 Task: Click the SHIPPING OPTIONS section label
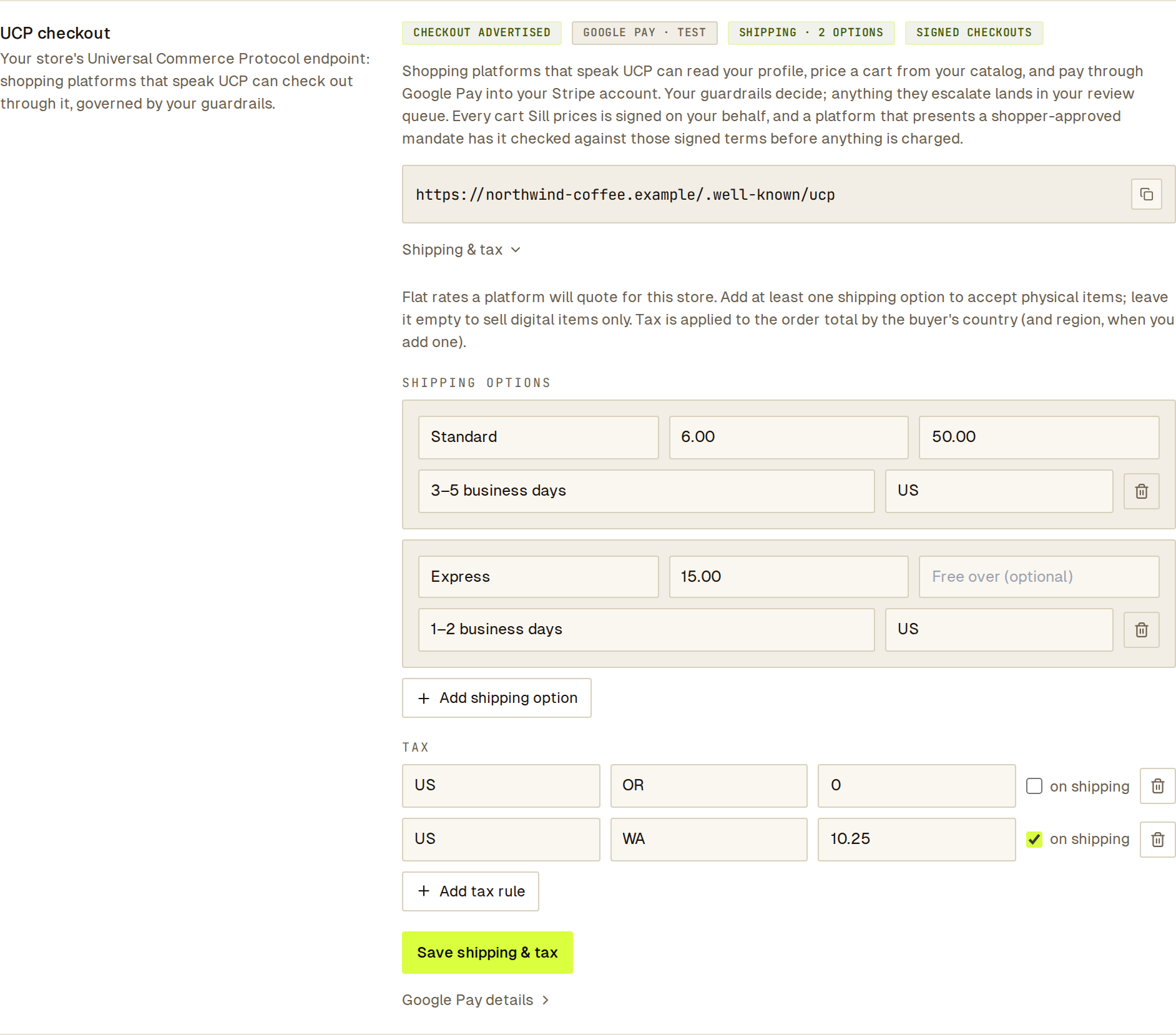476,383
